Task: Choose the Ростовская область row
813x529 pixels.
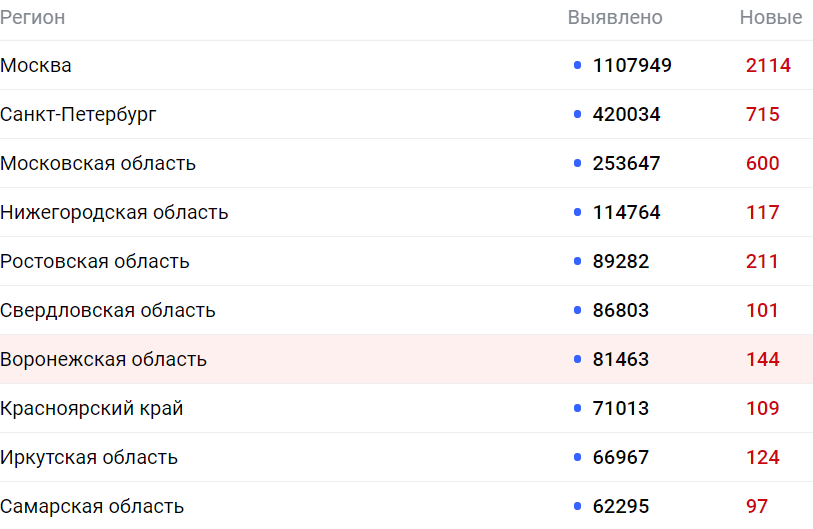Action: [x=406, y=261]
